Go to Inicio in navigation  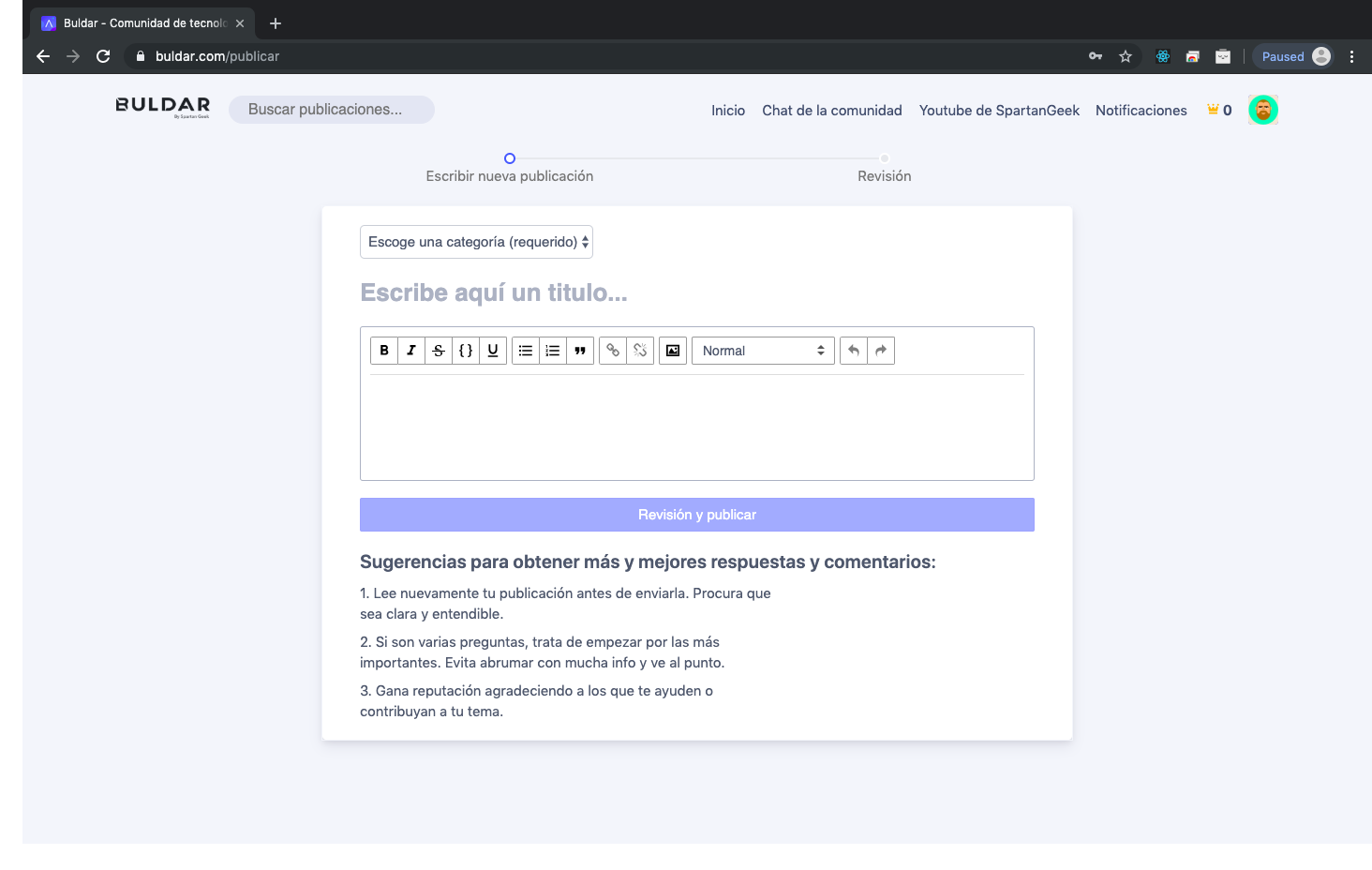click(728, 111)
